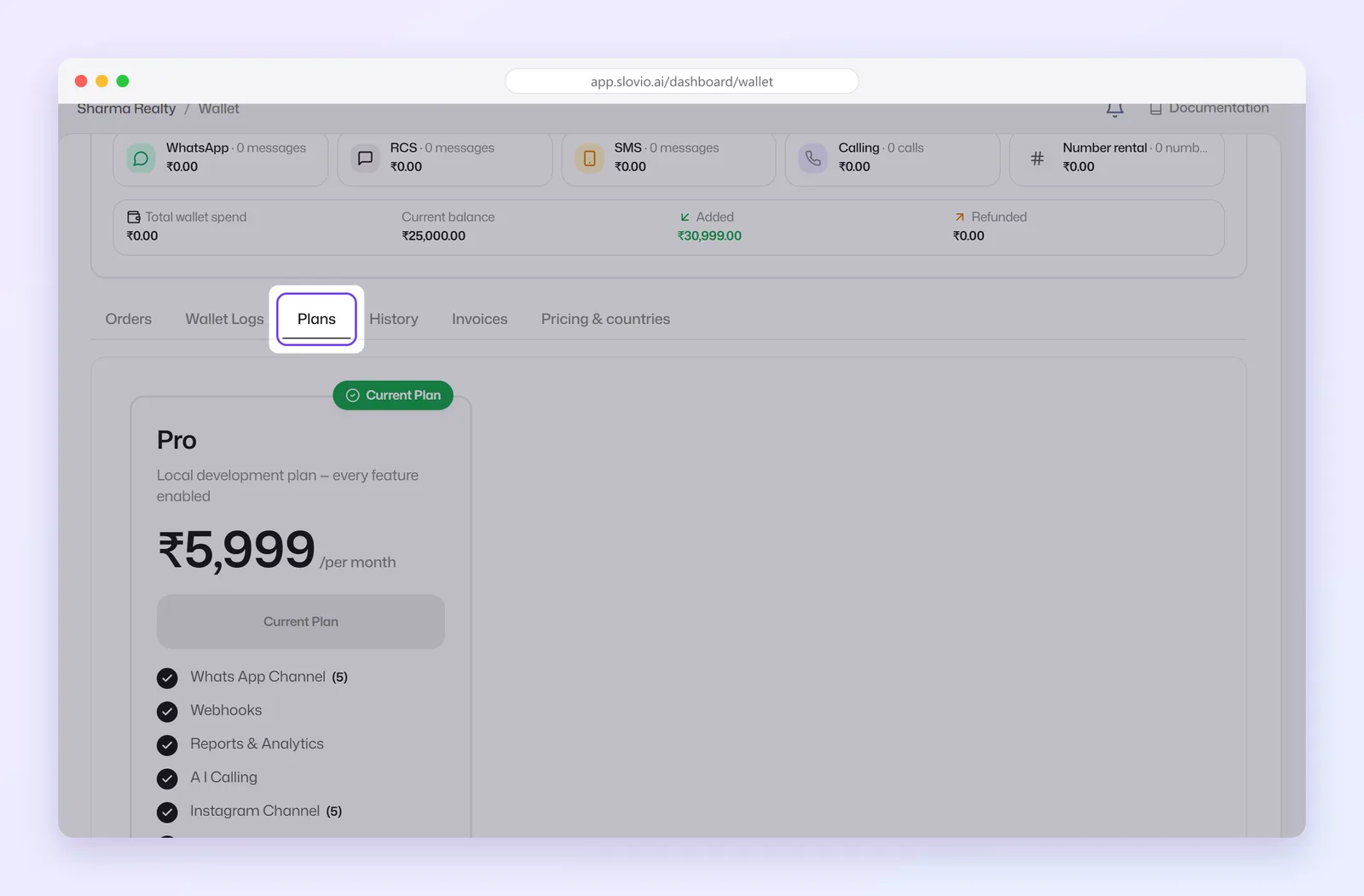1364x896 pixels.
Task: Click the Refunded arrow icon
Action: 960,217
